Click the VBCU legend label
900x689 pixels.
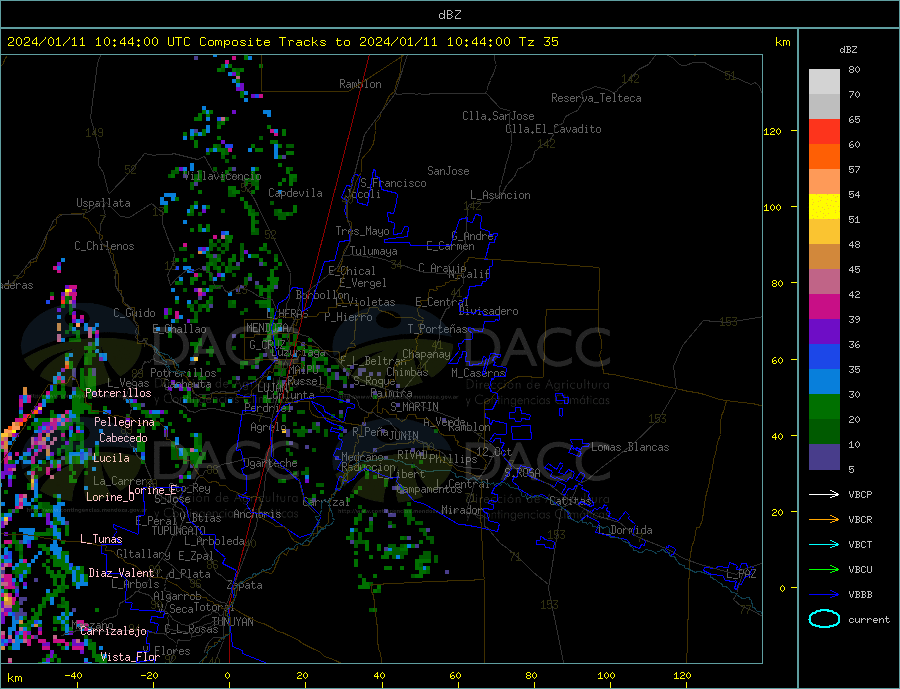[x=860, y=570]
